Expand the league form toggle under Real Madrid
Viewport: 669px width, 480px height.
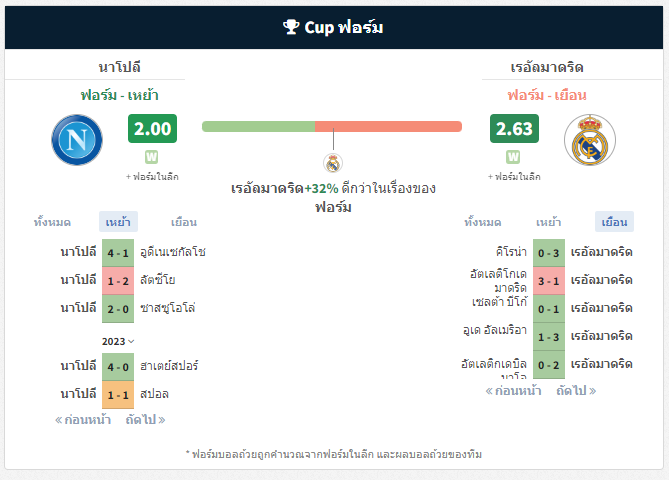click(514, 177)
